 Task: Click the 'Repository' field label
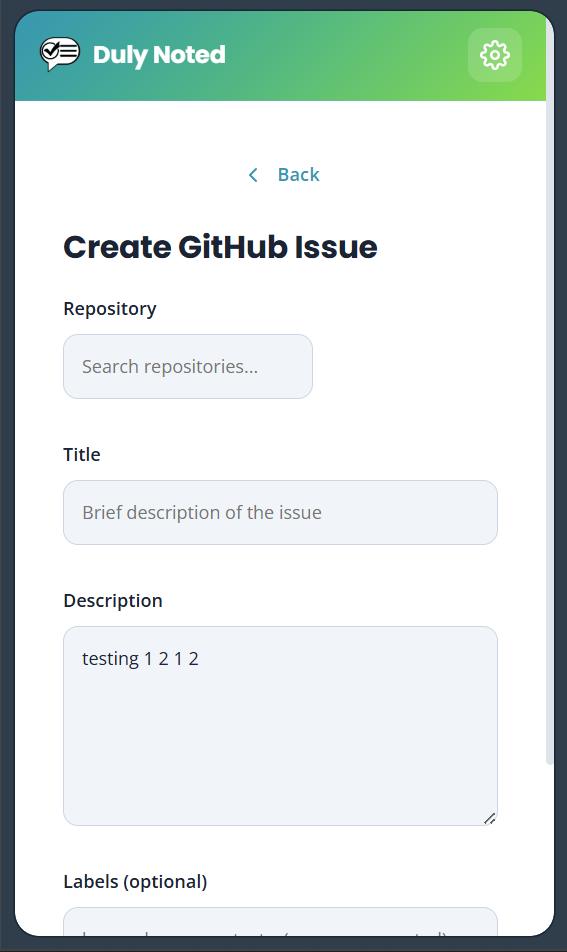[x=110, y=308]
